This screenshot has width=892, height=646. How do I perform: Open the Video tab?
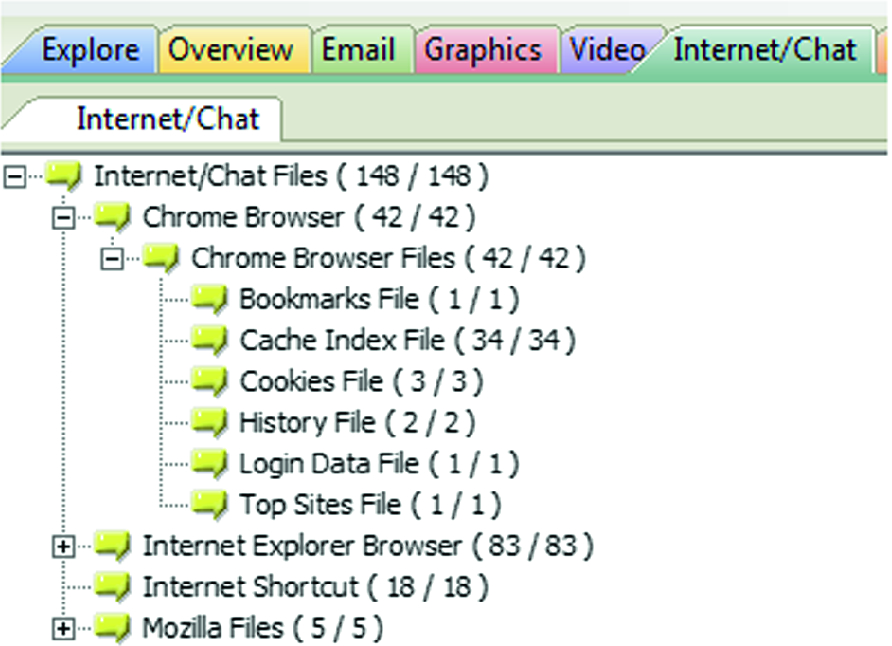click(608, 50)
